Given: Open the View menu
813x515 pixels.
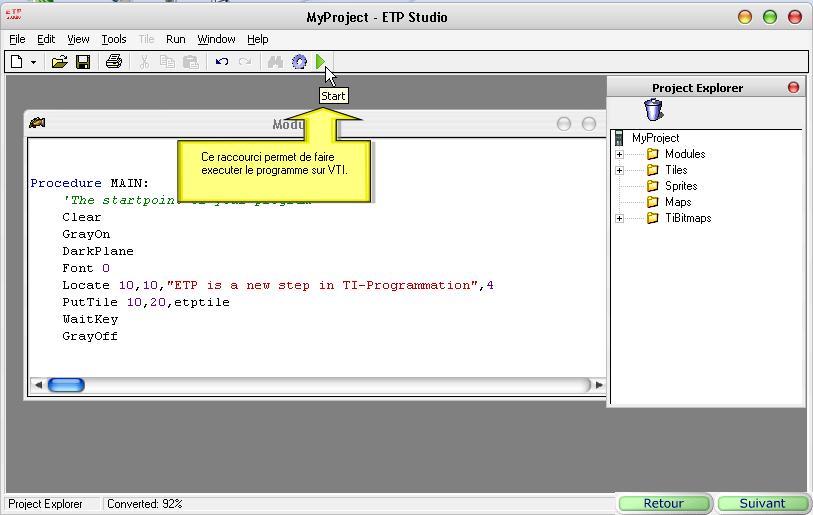Looking at the screenshot, I should coord(78,39).
